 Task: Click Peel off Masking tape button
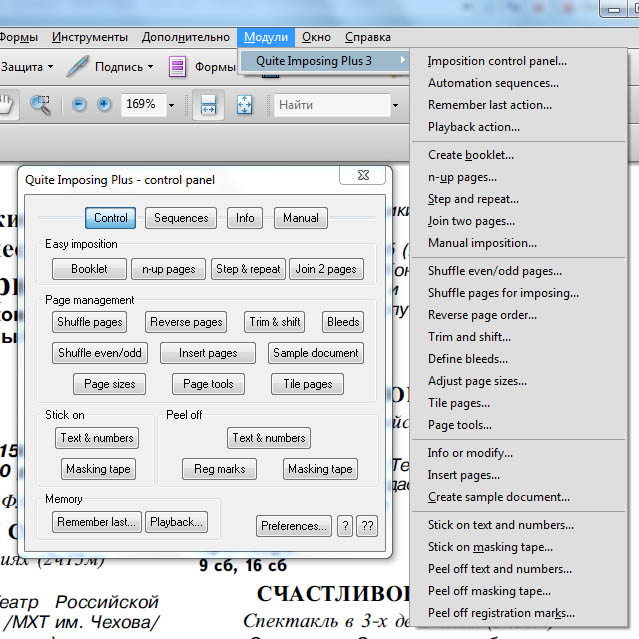[320, 469]
